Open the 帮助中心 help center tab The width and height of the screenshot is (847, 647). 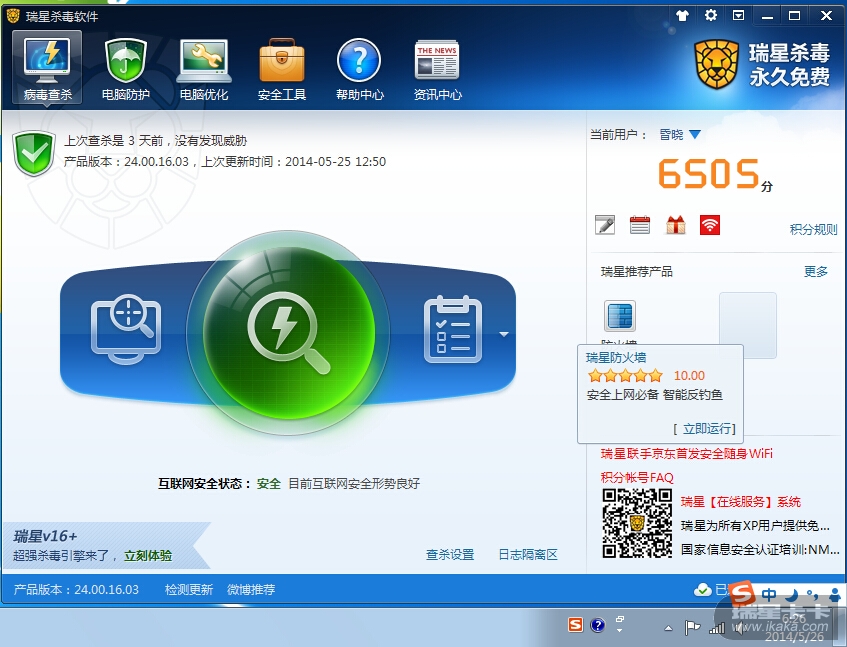click(359, 69)
